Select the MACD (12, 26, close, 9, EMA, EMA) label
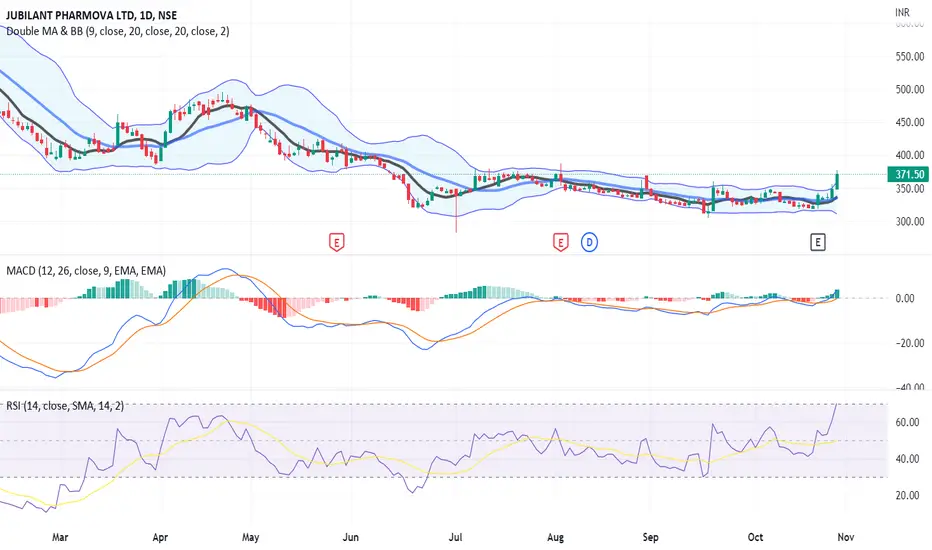The height and width of the screenshot is (550, 932). click(86, 271)
